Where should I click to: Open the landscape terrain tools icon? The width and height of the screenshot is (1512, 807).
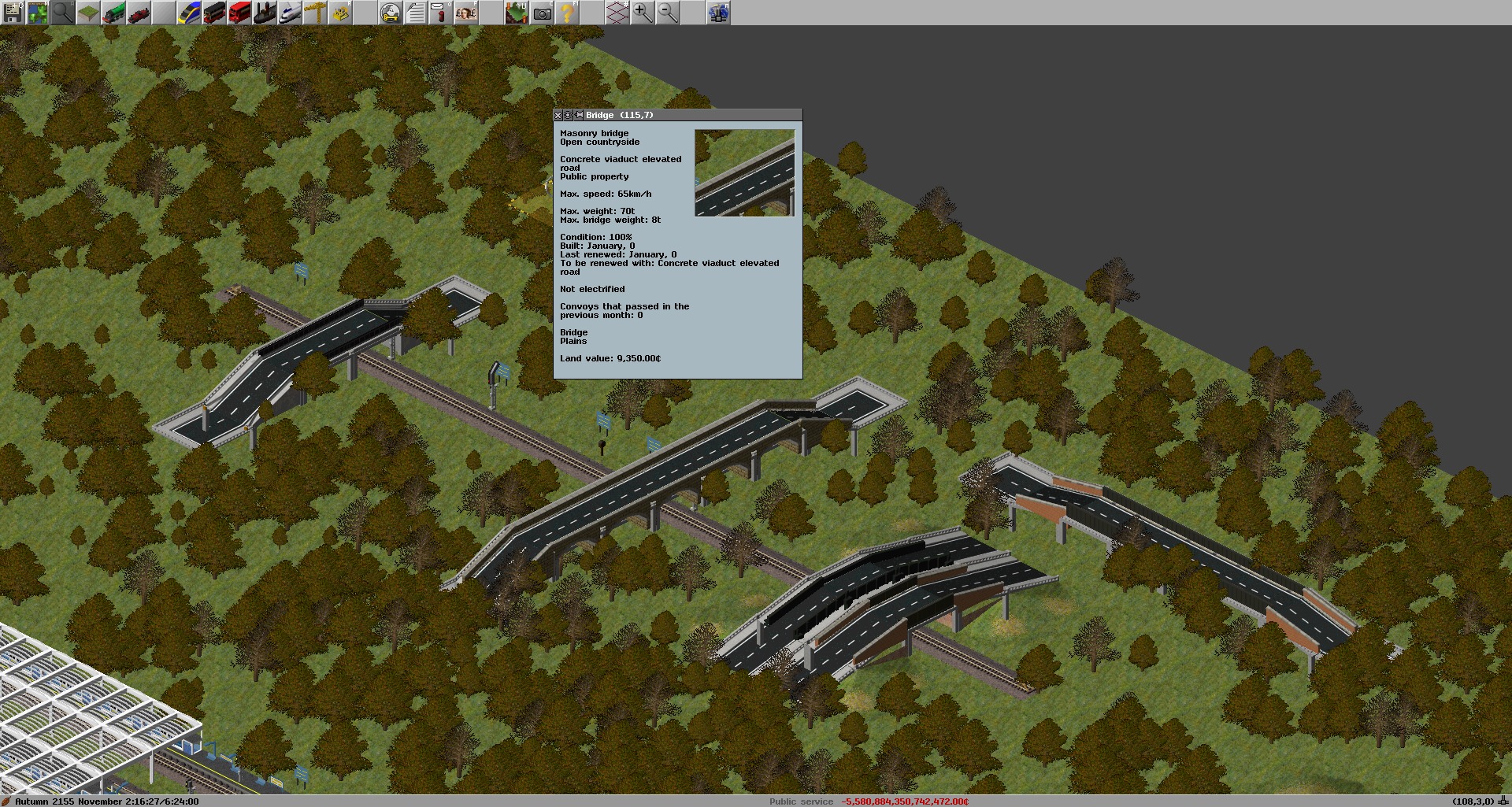pos(88,13)
